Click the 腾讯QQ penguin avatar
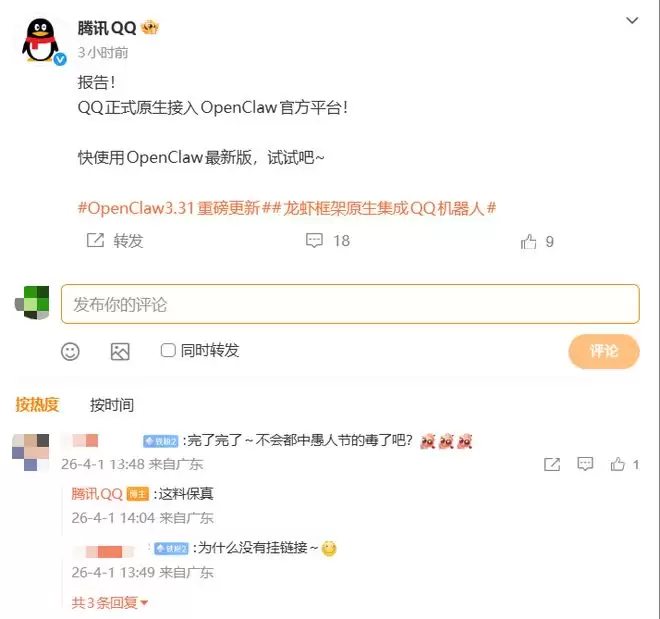Image resolution: width=660 pixels, height=619 pixels. click(41, 41)
